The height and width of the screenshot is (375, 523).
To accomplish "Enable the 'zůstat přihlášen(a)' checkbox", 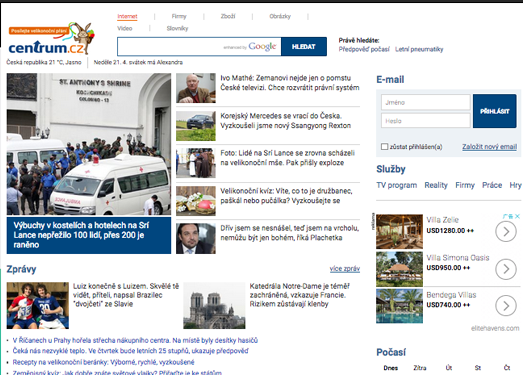I will point(384,146).
